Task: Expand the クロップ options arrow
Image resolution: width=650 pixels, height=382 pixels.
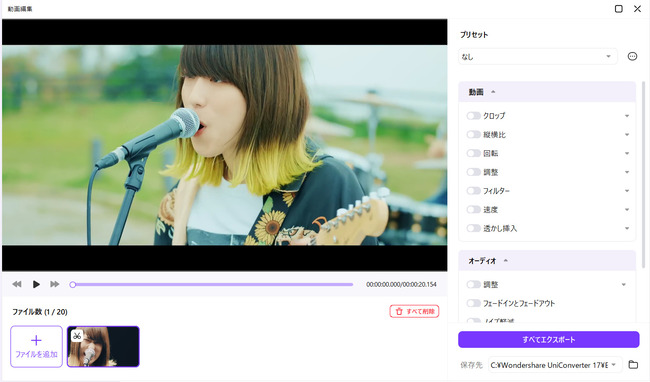Action: pos(627,116)
